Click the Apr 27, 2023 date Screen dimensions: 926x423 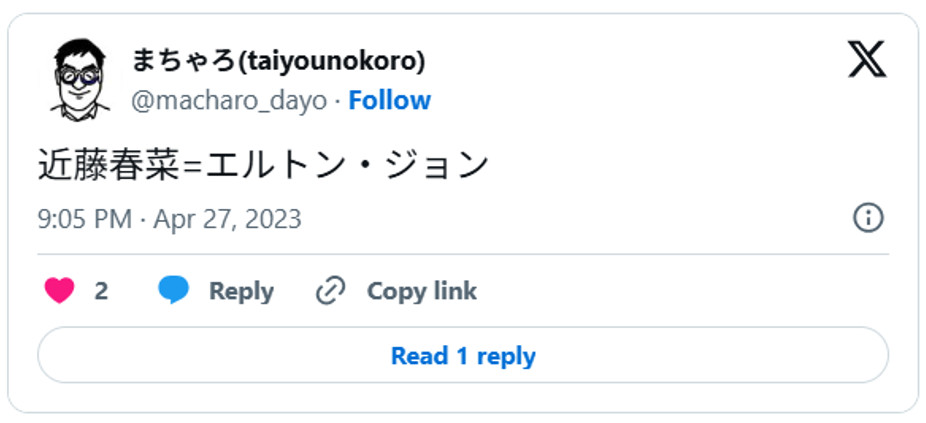tap(227, 219)
